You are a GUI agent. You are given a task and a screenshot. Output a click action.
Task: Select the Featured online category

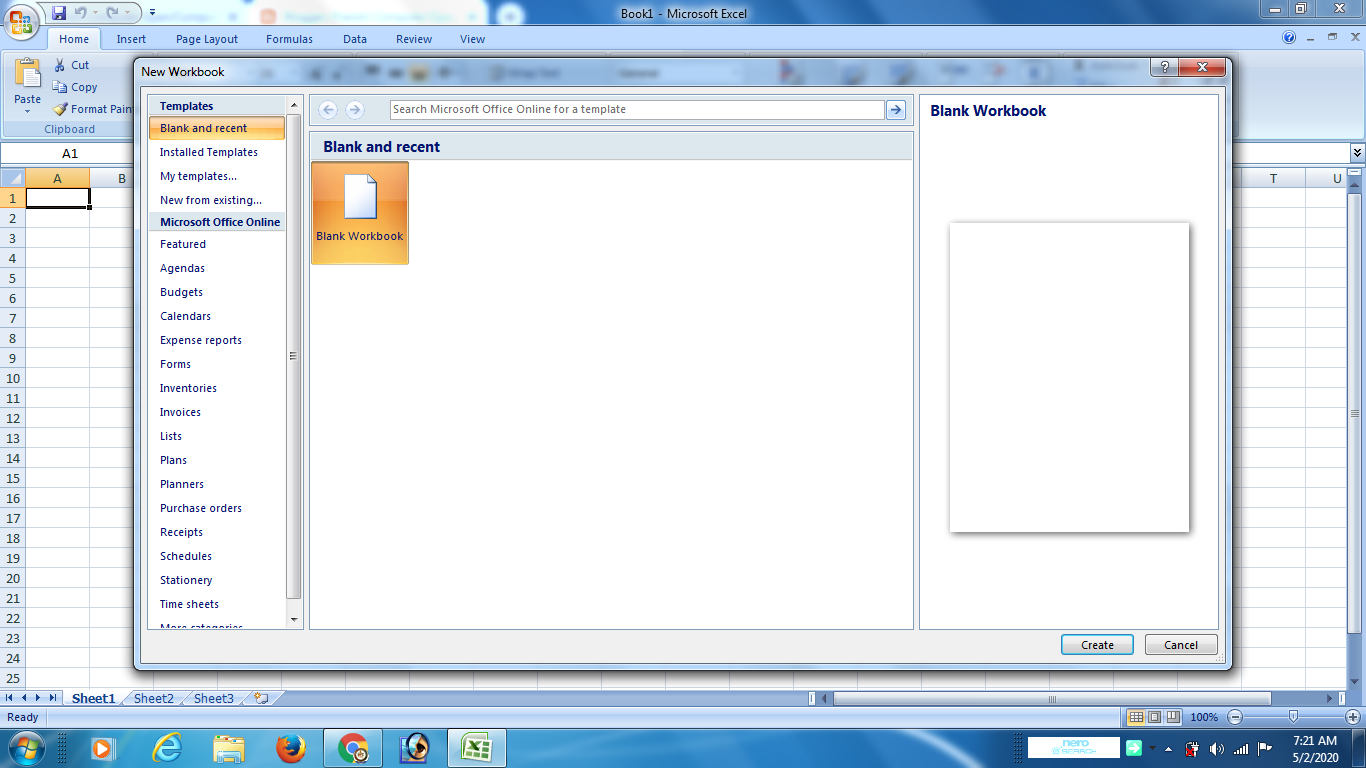(x=216, y=244)
